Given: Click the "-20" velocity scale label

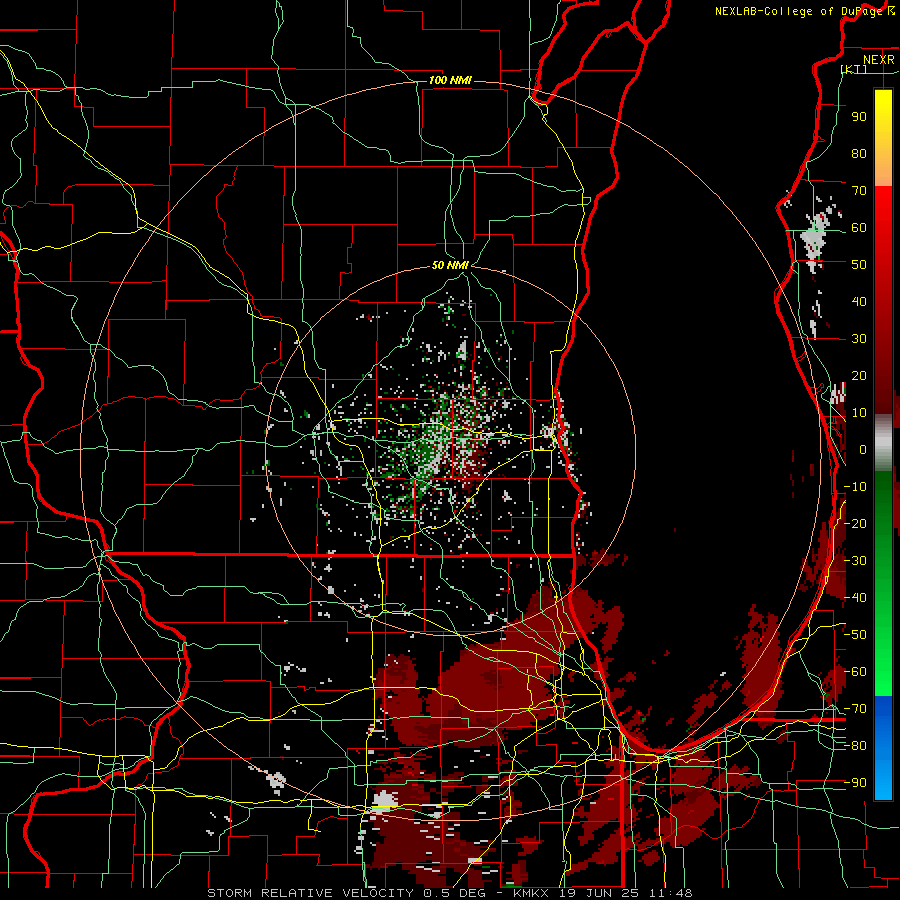Looking at the screenshot, I should (855, 523).
